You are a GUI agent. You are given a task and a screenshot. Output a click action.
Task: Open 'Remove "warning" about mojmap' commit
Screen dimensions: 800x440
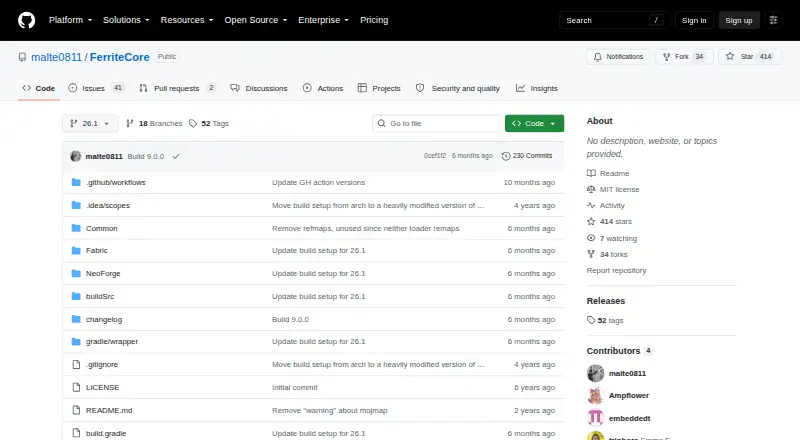[x=330, y=410]
